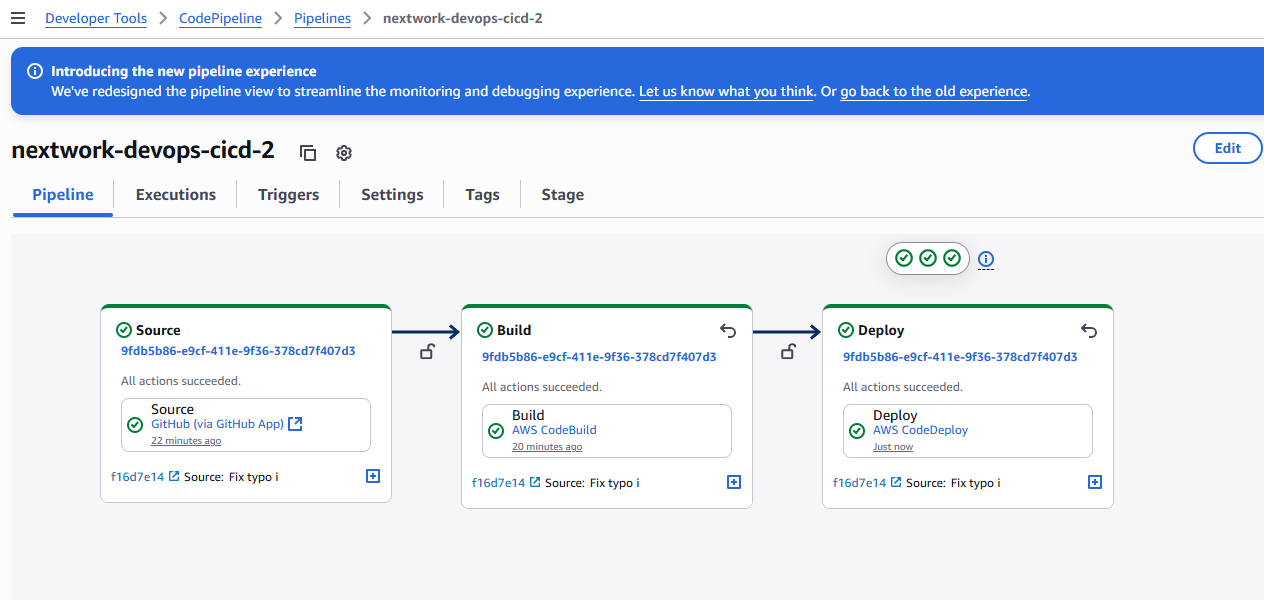Navigate to CodePipeline in breadcrumb
This screenshot has height=600, width=1264.
[x=220, y=19]
